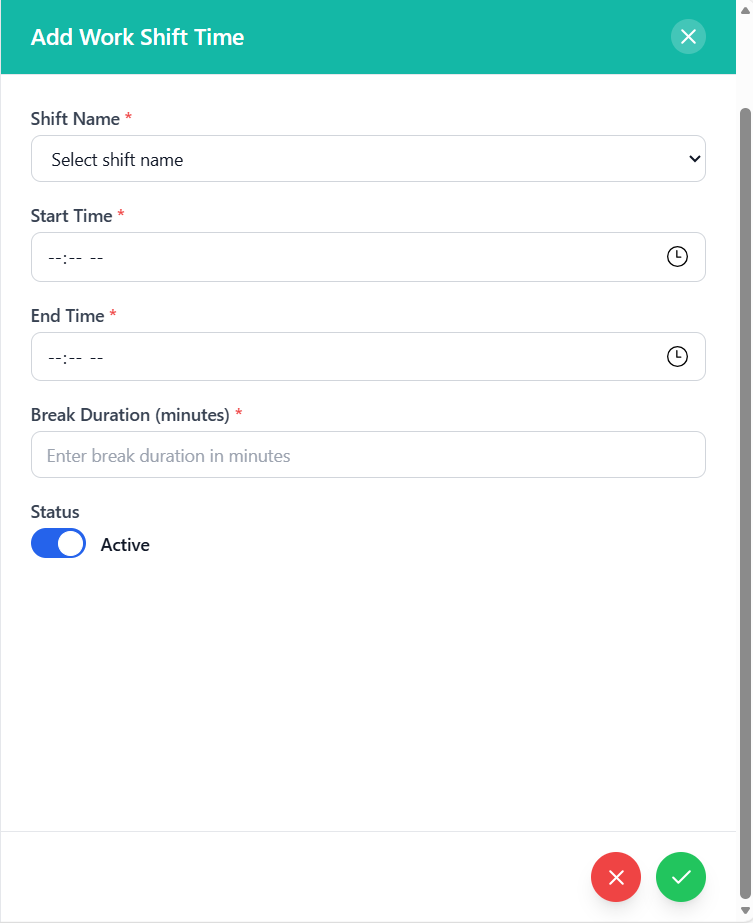The width and height of the screenshot is (753, 923).
Task: Select the AM/PM segment in Start Time
Action: click(x=97, y=258)
